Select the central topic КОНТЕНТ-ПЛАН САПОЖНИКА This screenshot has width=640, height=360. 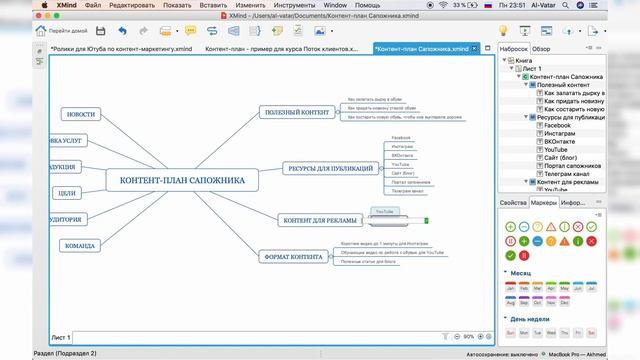[x=182, y=180]
